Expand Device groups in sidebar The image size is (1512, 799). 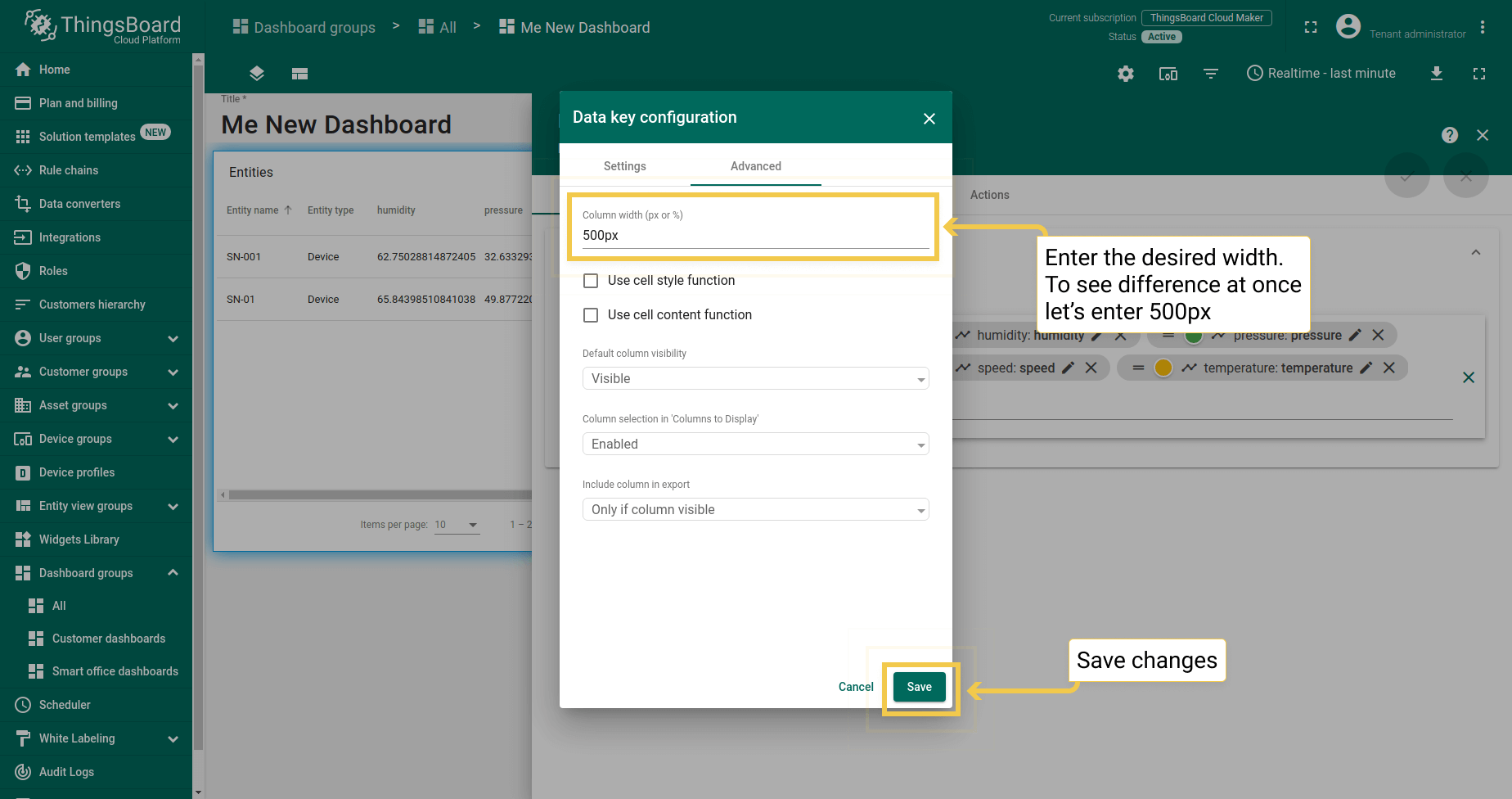(x=173, y=439)
